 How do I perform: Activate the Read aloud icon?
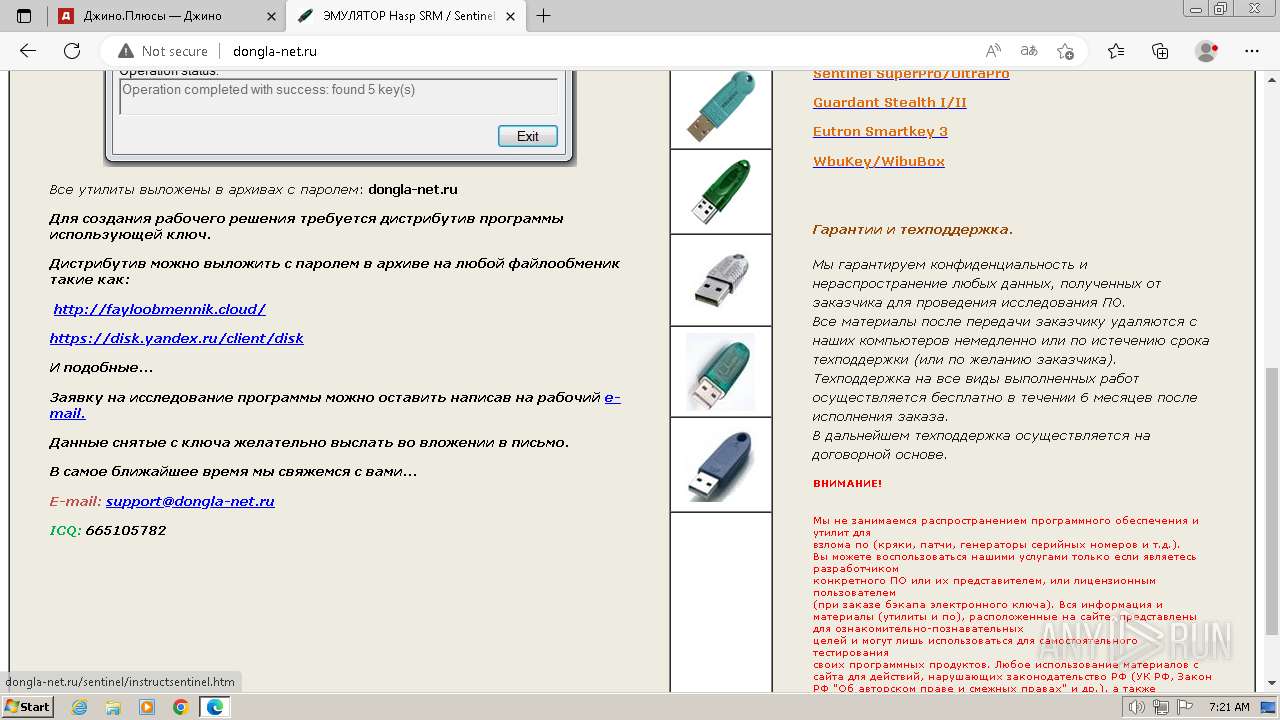pyautogui.click(x=993, y=51)
